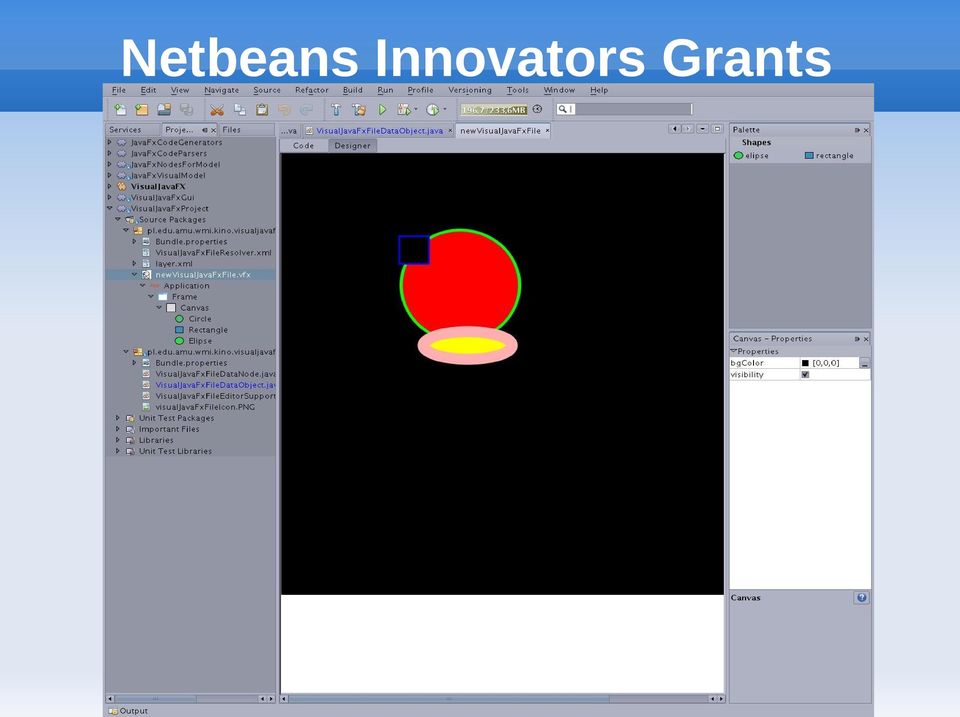Click the search magnifier icon
Screen dimensions: 960x717
[x=562, y=109]
